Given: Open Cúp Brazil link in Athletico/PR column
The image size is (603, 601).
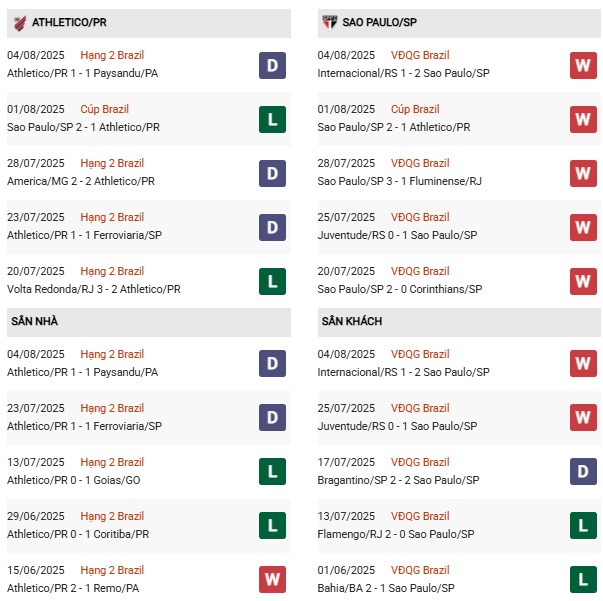Looking at the screenshot, I should (x=108, y=109).
